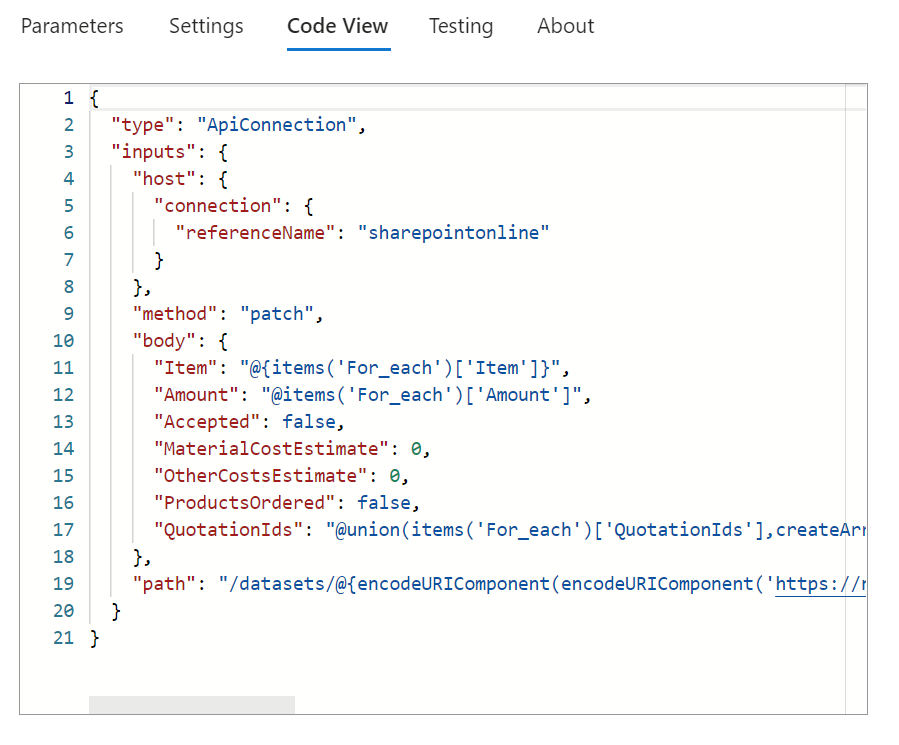Click the https:// link on line 19
Viewport: 899px width, 745px height.
pos(820,584)
